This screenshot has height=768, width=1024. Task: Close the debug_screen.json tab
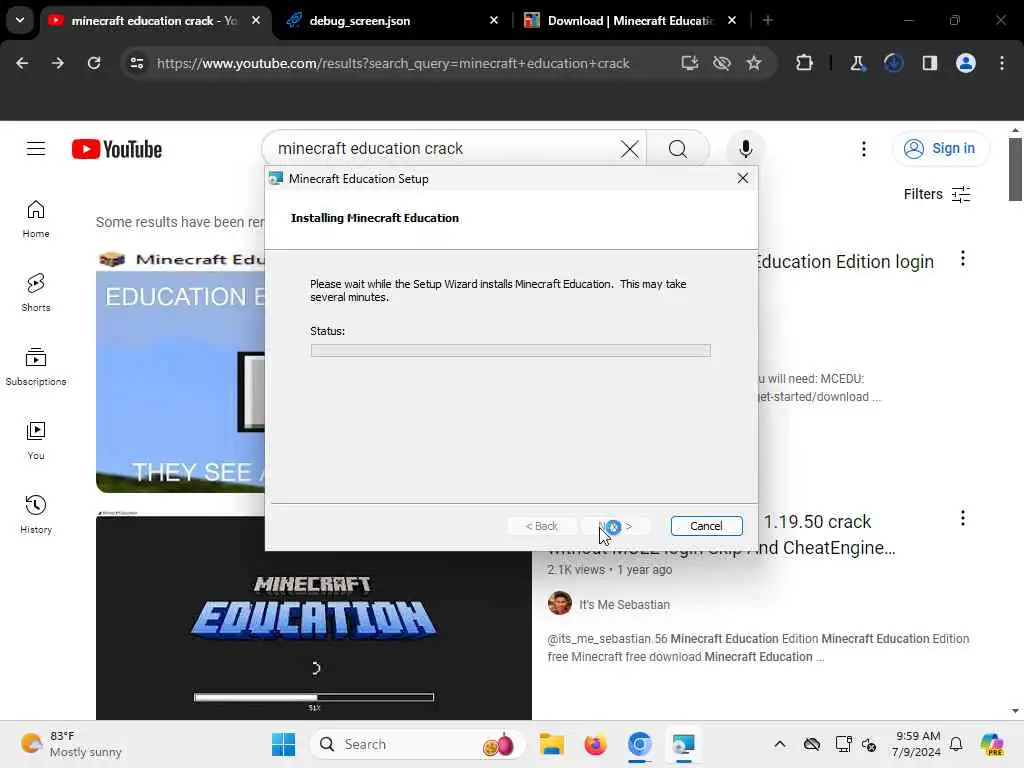pyautogui.click(x=494, y=20)
